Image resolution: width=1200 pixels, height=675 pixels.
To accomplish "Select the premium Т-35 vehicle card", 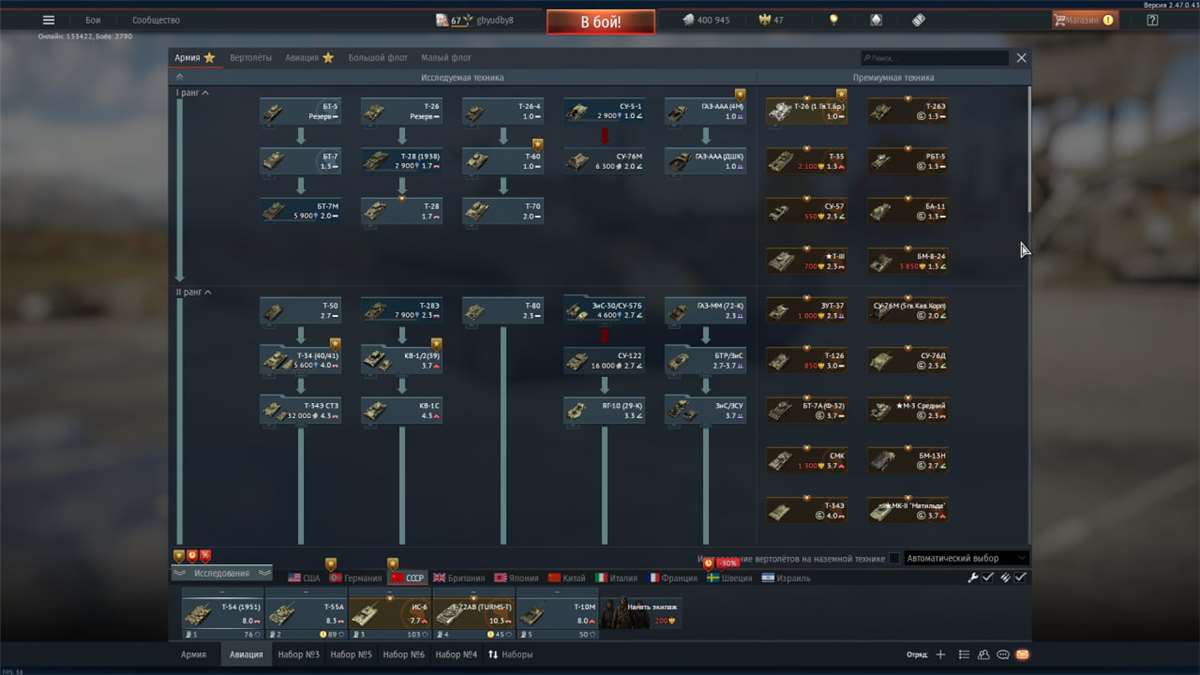I will pos(807,161).
